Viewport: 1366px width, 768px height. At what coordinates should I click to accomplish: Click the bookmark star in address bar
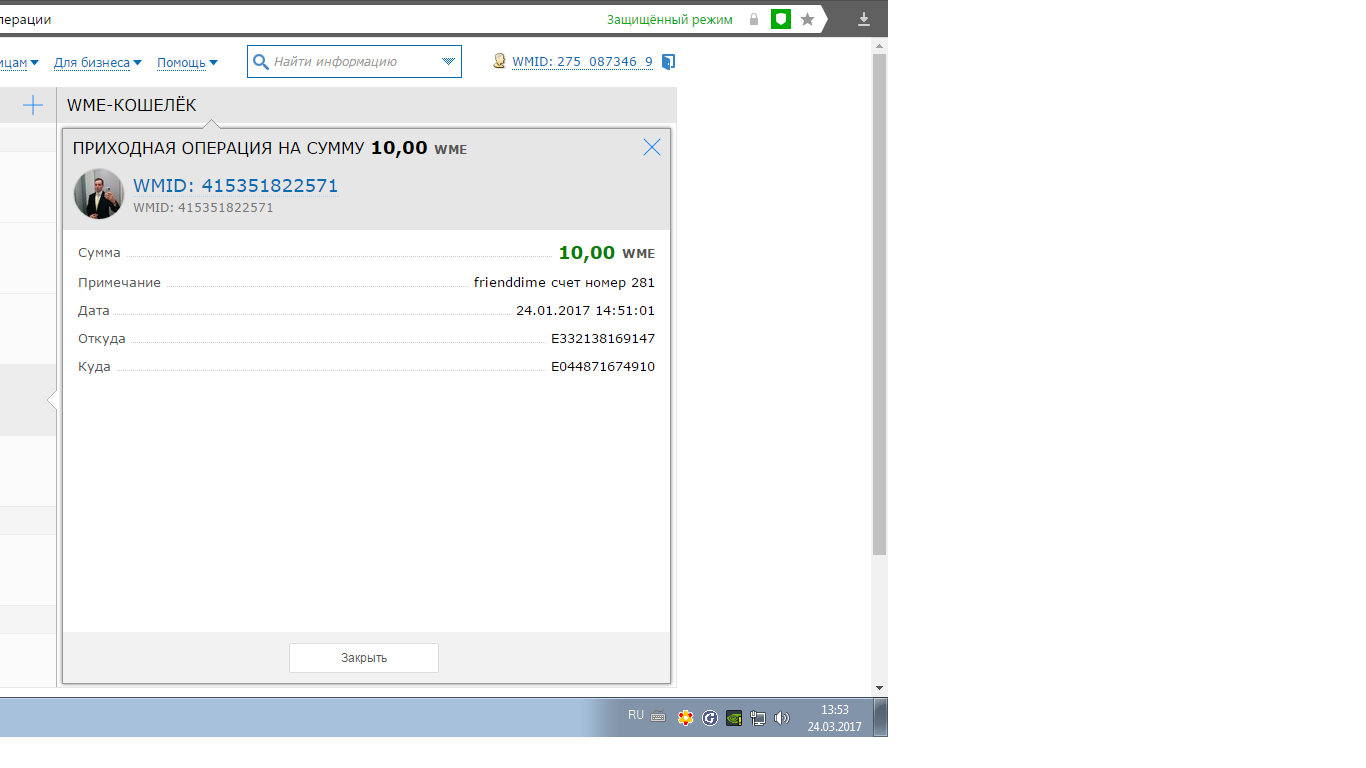(808, 19)
